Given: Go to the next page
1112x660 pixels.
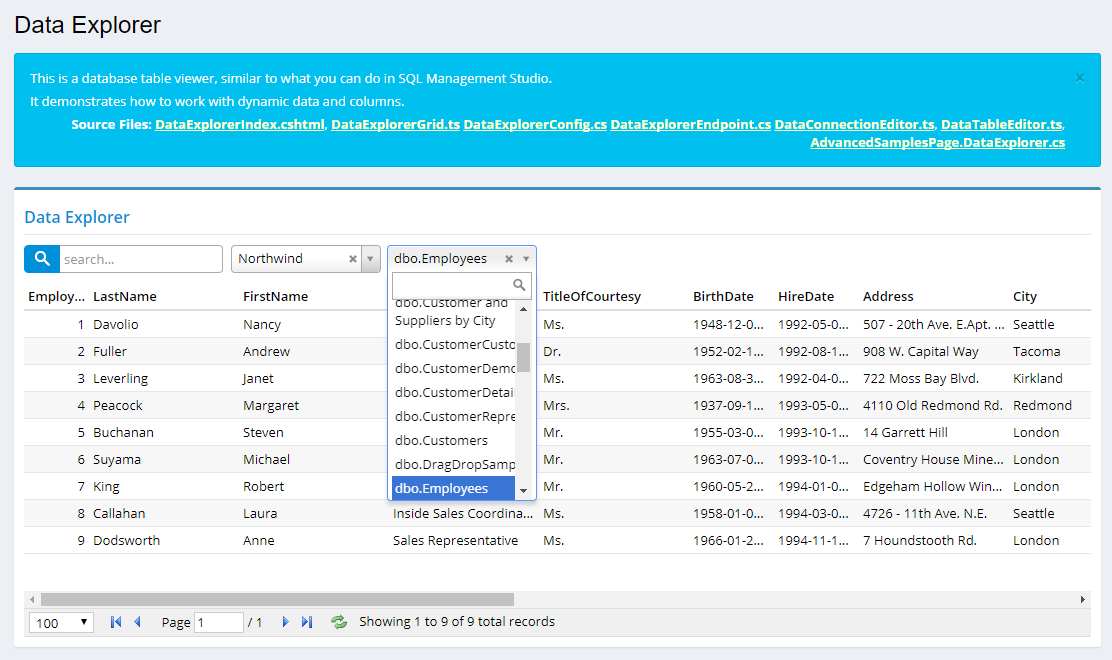Looking at the screenshot, I should click(x=285, y=622).
